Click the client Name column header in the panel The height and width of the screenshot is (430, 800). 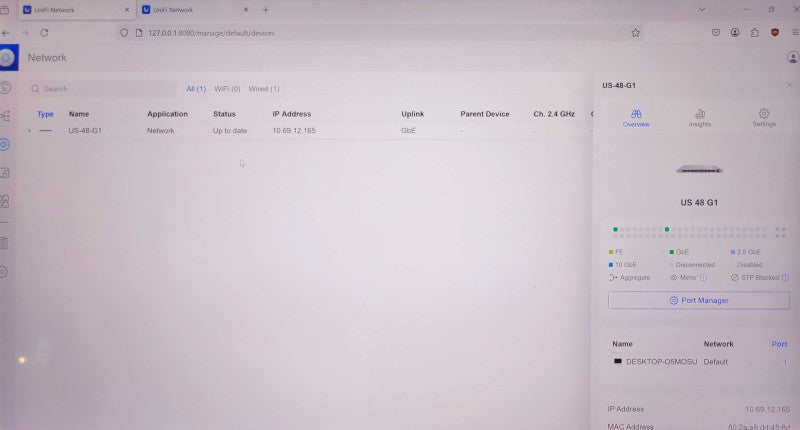click(x=622, y=344)
